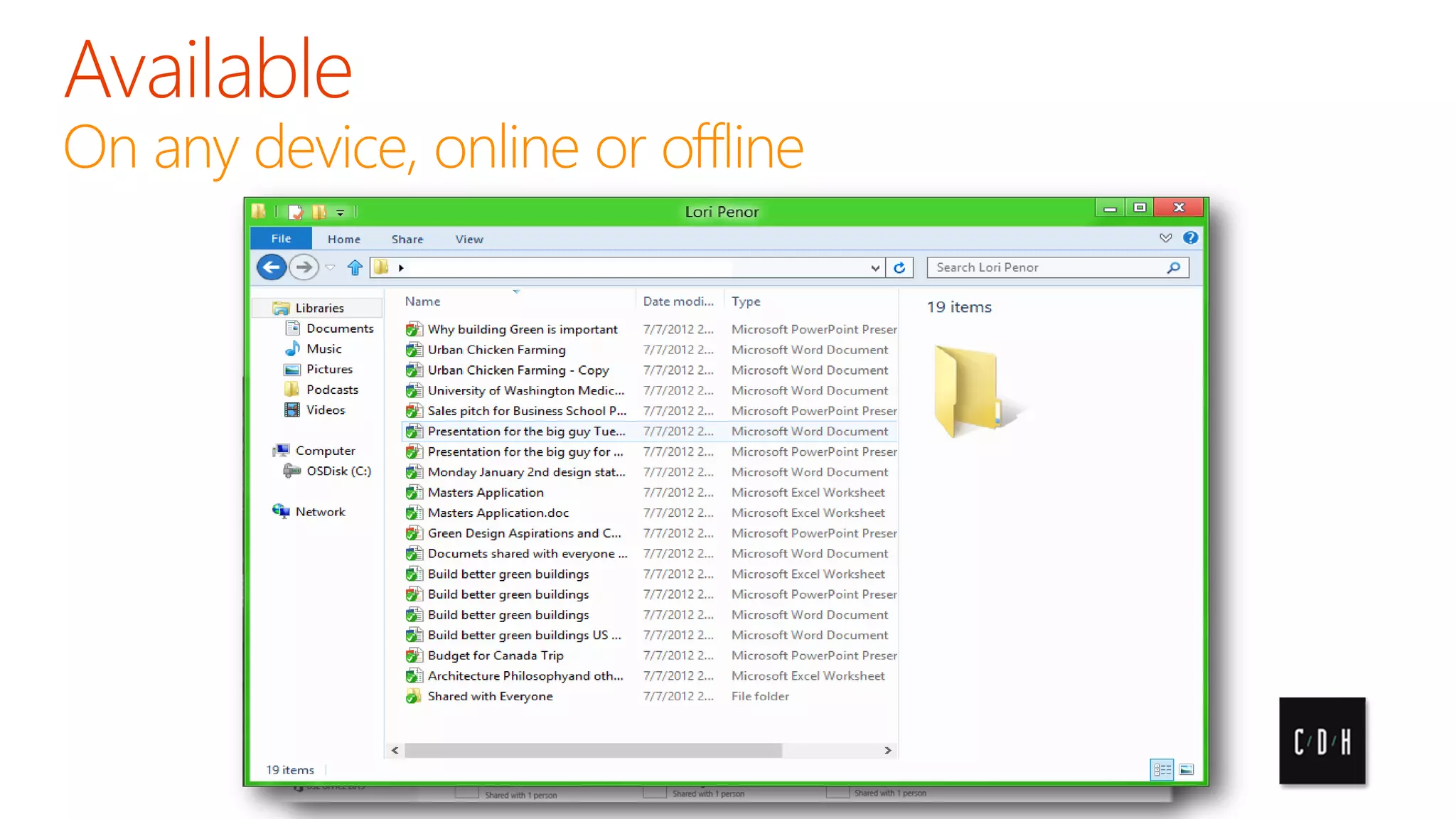Expand the ribbon chevron
1456x819 pixels.
coord(1165,238)
